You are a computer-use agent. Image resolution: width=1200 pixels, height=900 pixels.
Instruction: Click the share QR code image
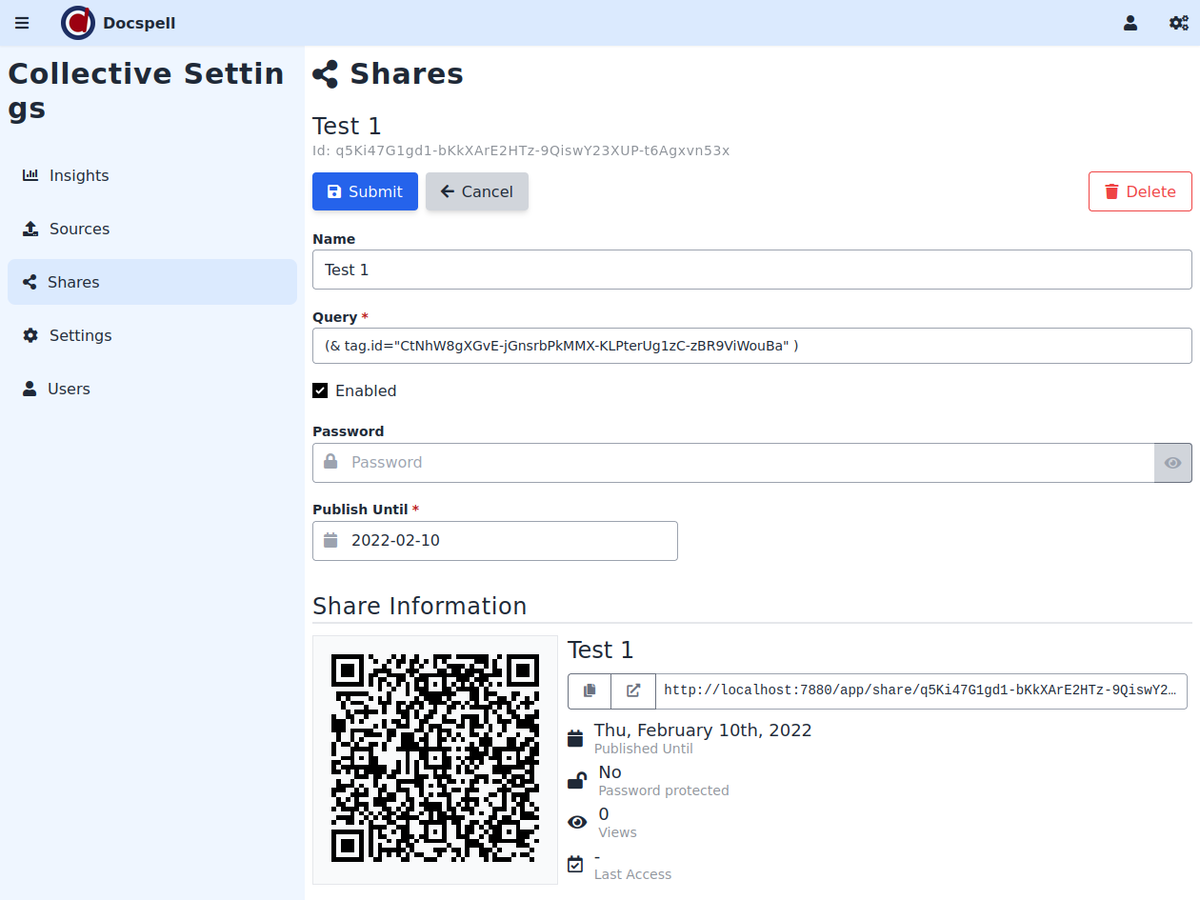435,759
